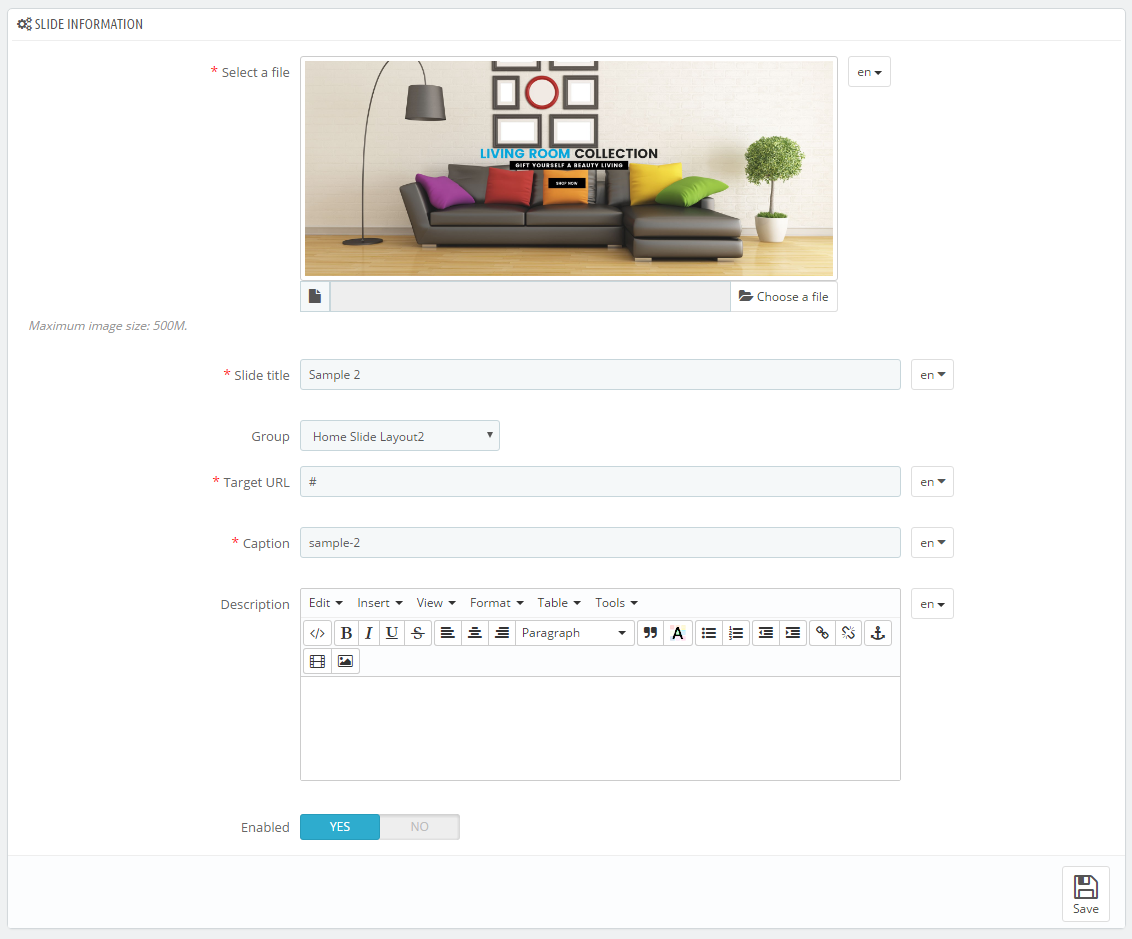This screenshot has height=939, width=1132.
Task: Open the language dropdown beside Slide title
Action: coord(932,375)
